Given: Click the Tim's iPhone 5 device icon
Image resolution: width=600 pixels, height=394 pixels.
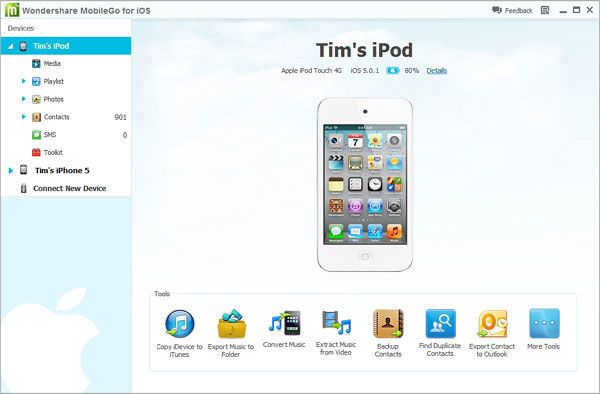Looking at the screenshot, I should pos(23,170).
